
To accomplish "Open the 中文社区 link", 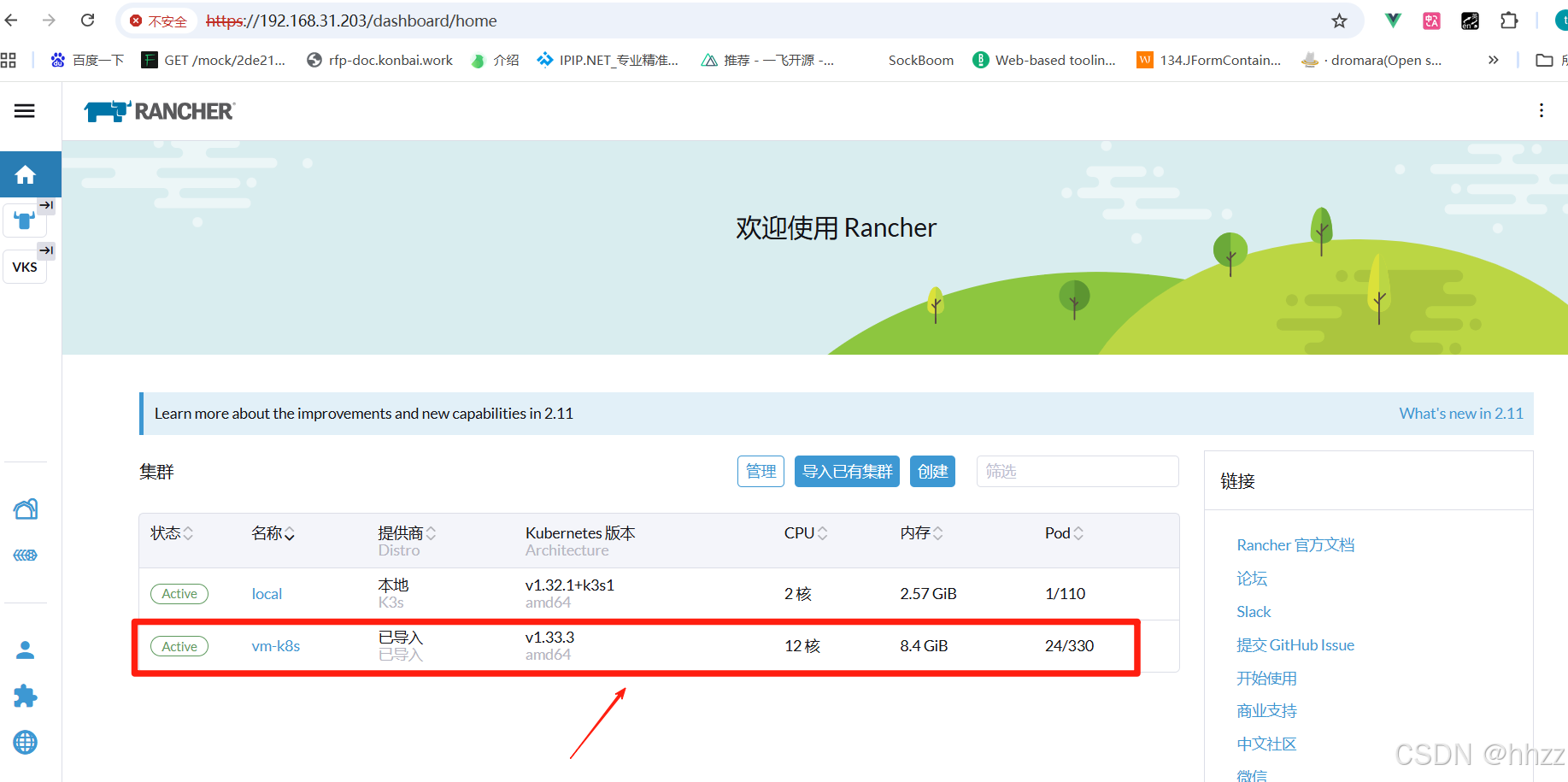I will 1266,744.
